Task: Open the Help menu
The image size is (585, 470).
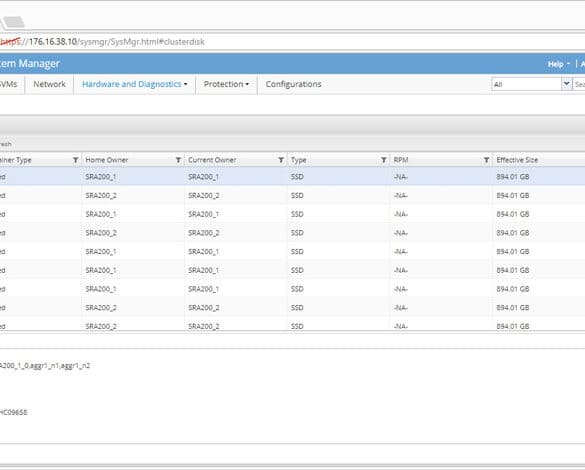Action: point(559,64)
